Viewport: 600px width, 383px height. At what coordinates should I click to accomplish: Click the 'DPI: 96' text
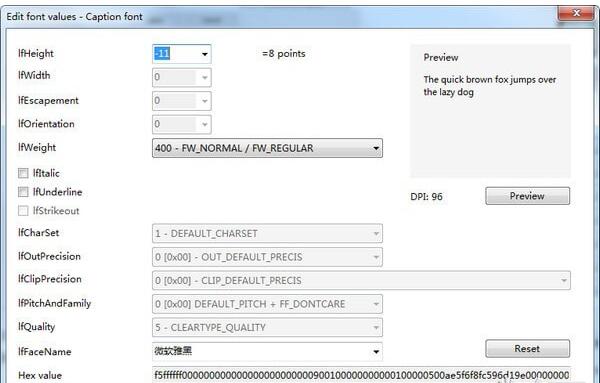[x=426, y=197]
